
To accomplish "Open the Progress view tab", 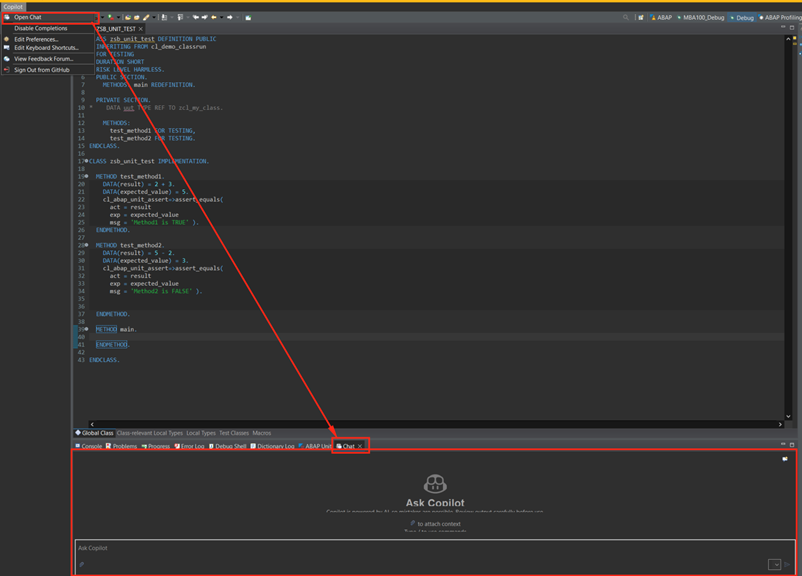I will coord(155,446).
